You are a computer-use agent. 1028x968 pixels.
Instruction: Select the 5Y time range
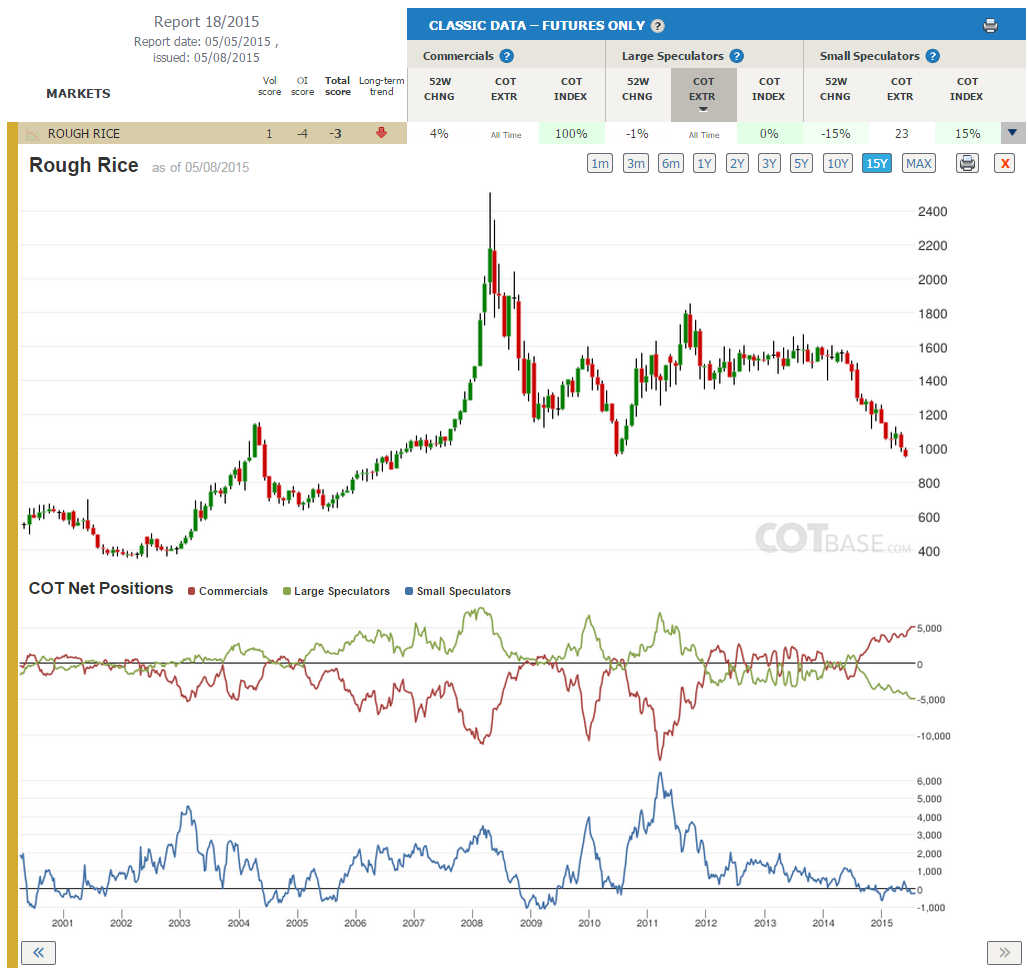pos(801,163)
